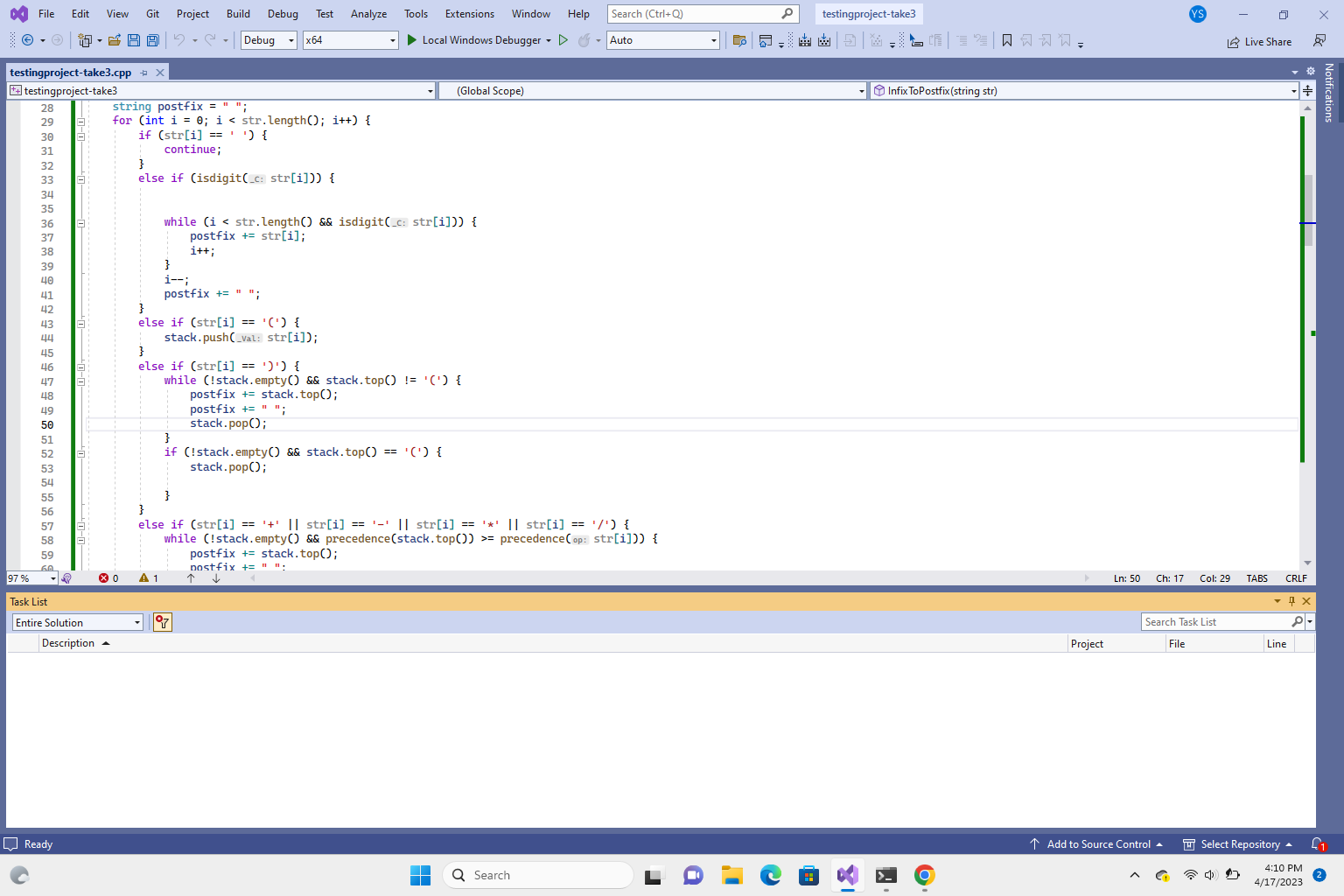Click the Save All icon

pos(152,40)
